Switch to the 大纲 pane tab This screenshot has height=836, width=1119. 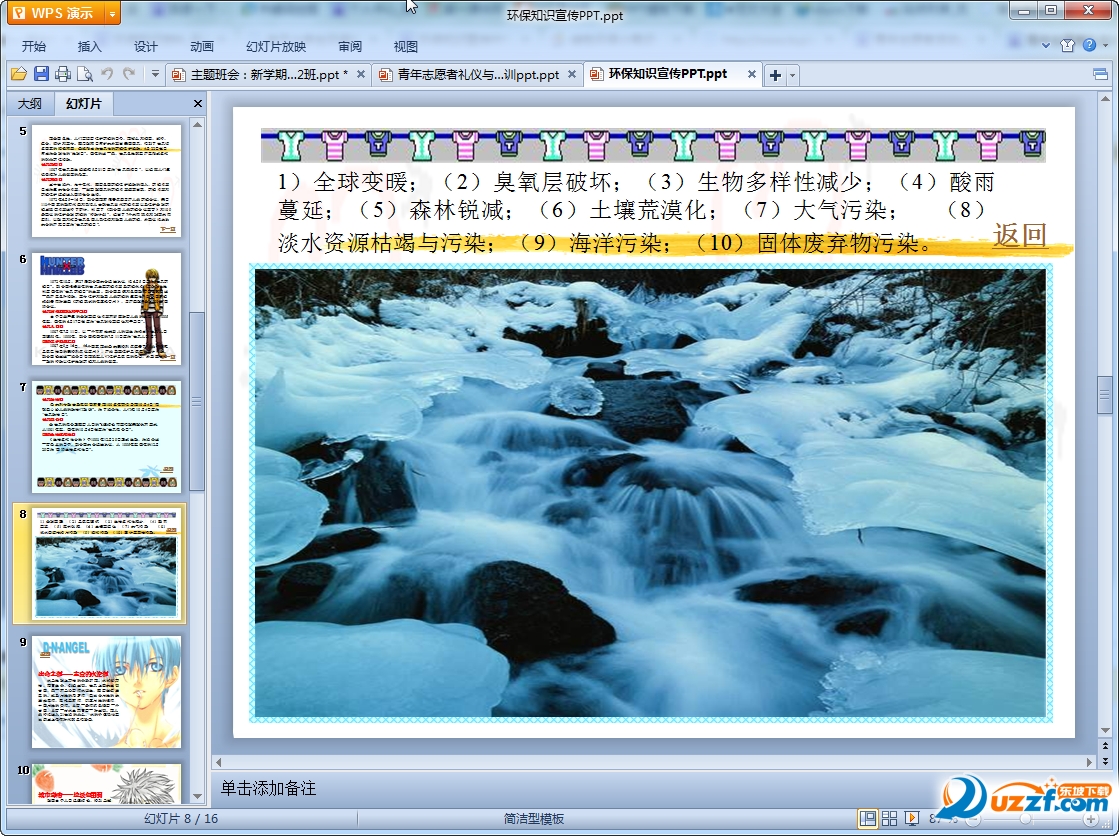point(30,103)
